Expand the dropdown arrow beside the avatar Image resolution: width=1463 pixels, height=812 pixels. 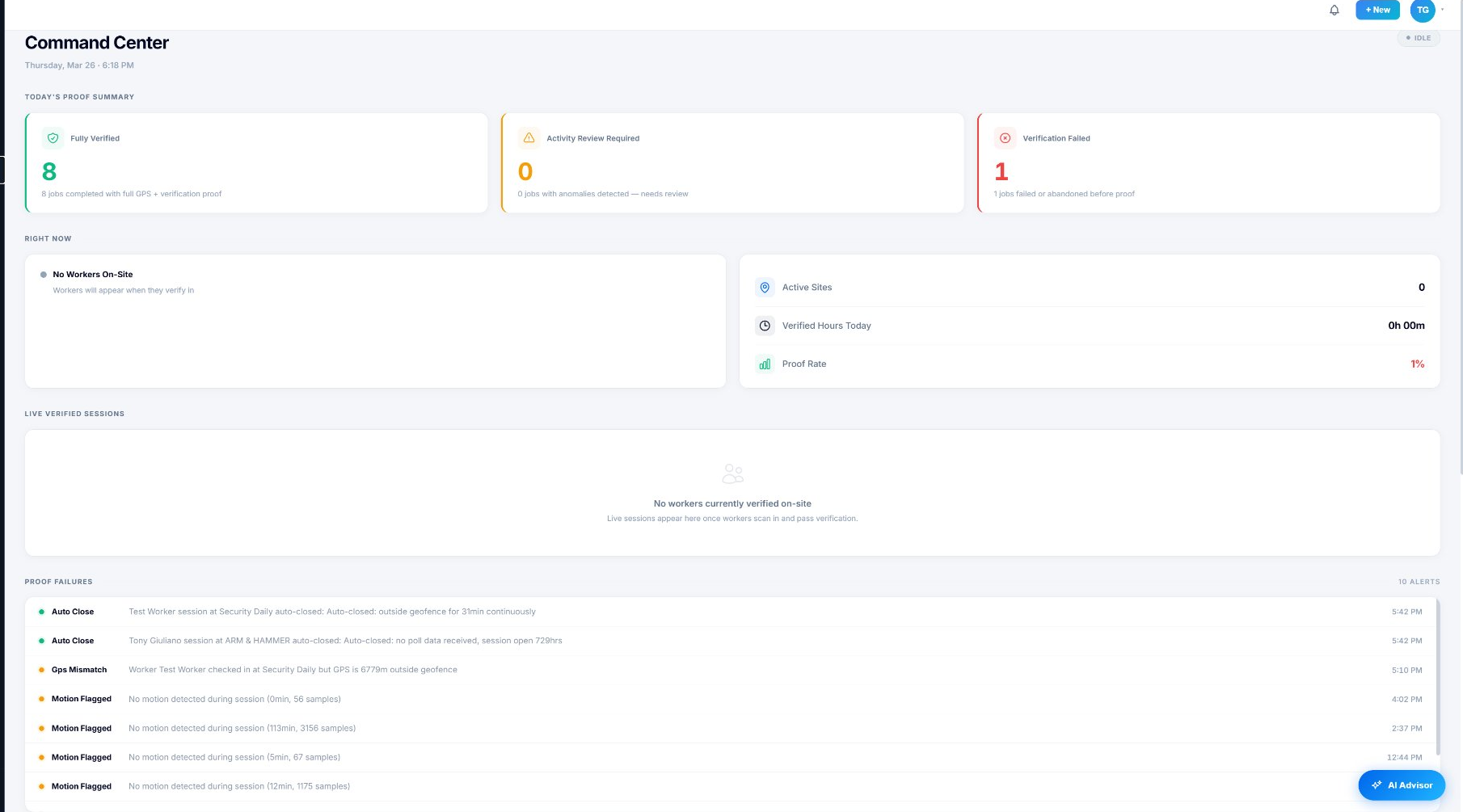[1443, 11]
